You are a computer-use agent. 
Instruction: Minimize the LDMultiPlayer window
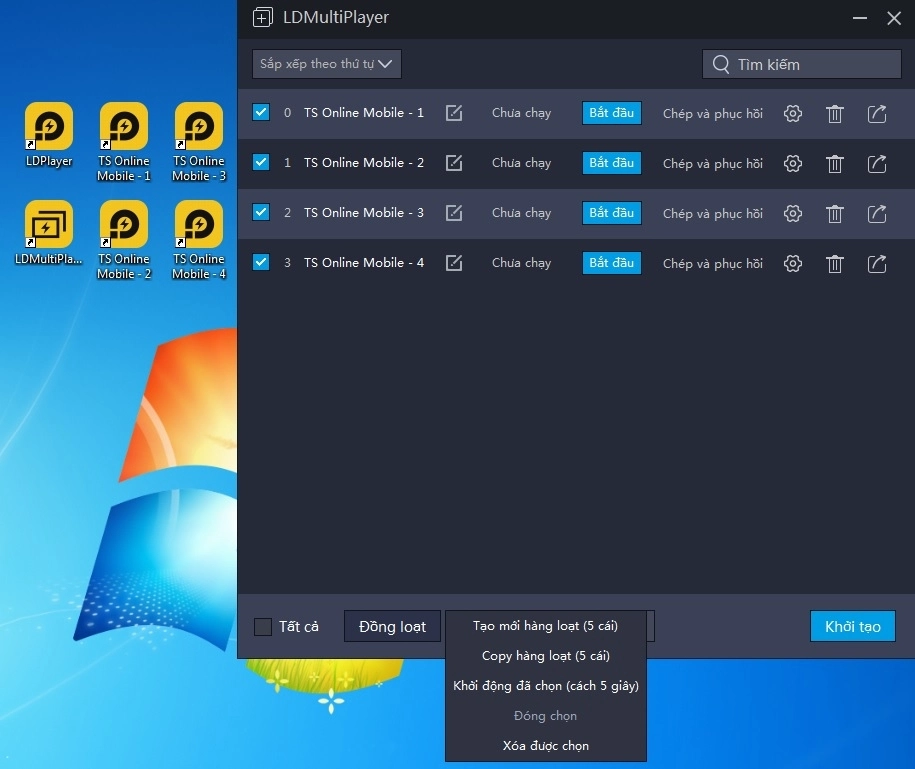tap(860, 18)
